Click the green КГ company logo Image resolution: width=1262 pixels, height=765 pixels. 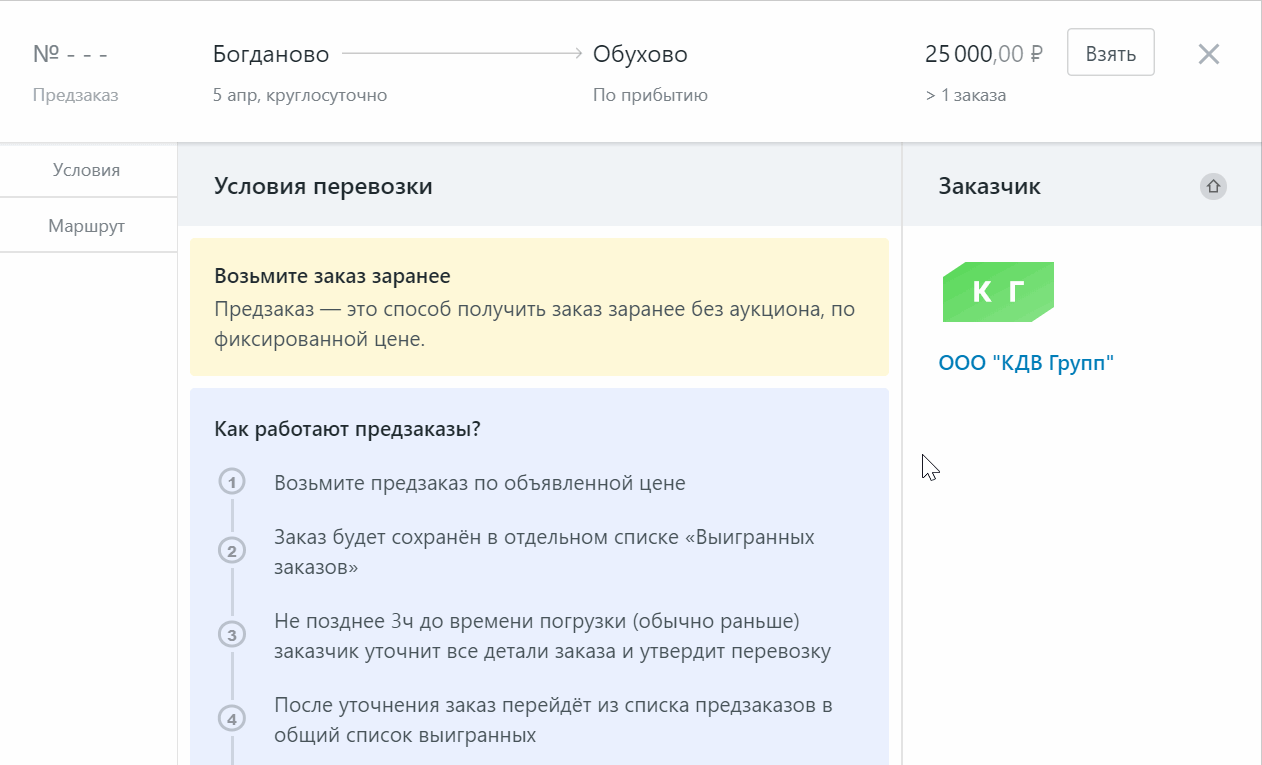tap(998, 292)
